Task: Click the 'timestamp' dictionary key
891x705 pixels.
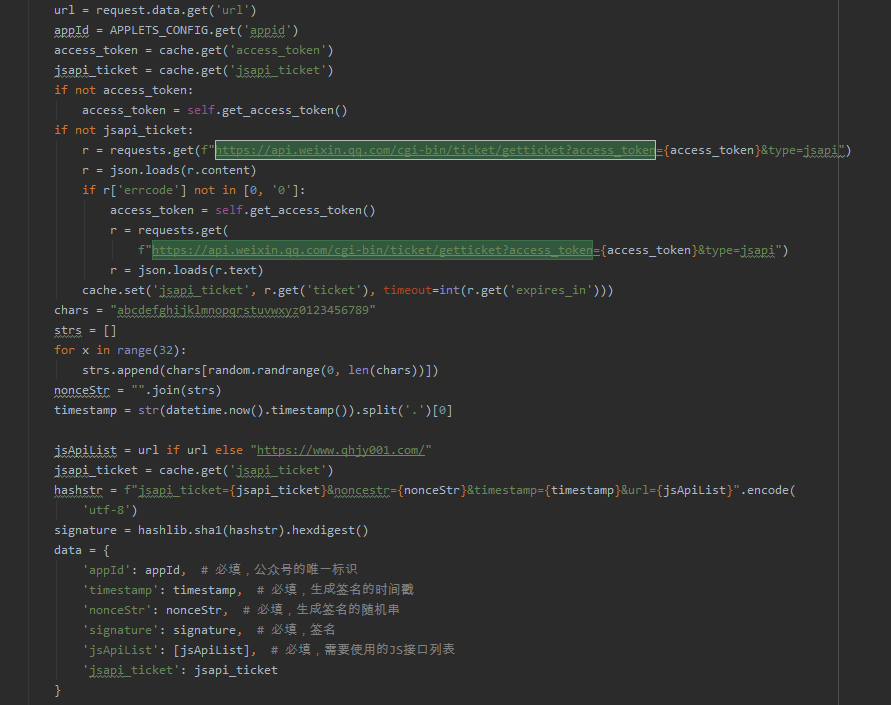Action: tap(120, 590)
